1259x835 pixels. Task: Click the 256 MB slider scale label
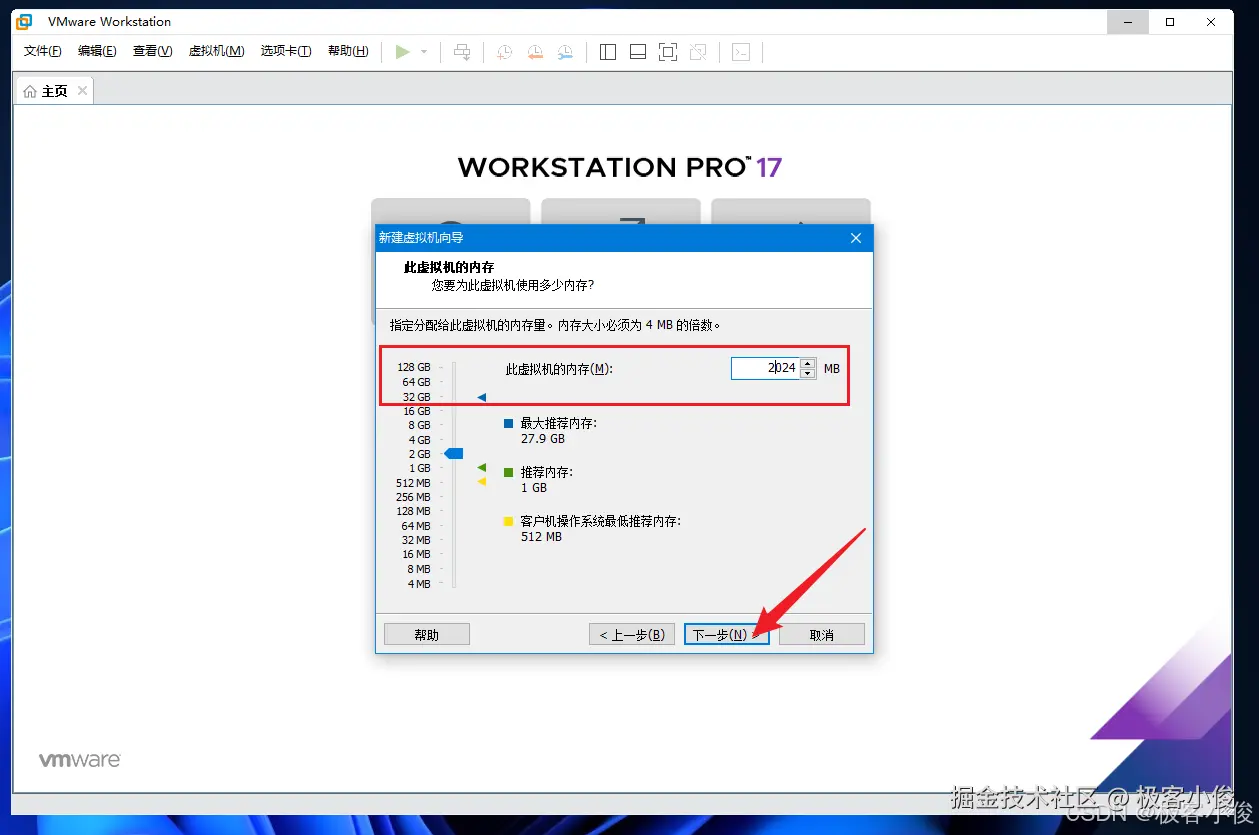click(414, 497)
